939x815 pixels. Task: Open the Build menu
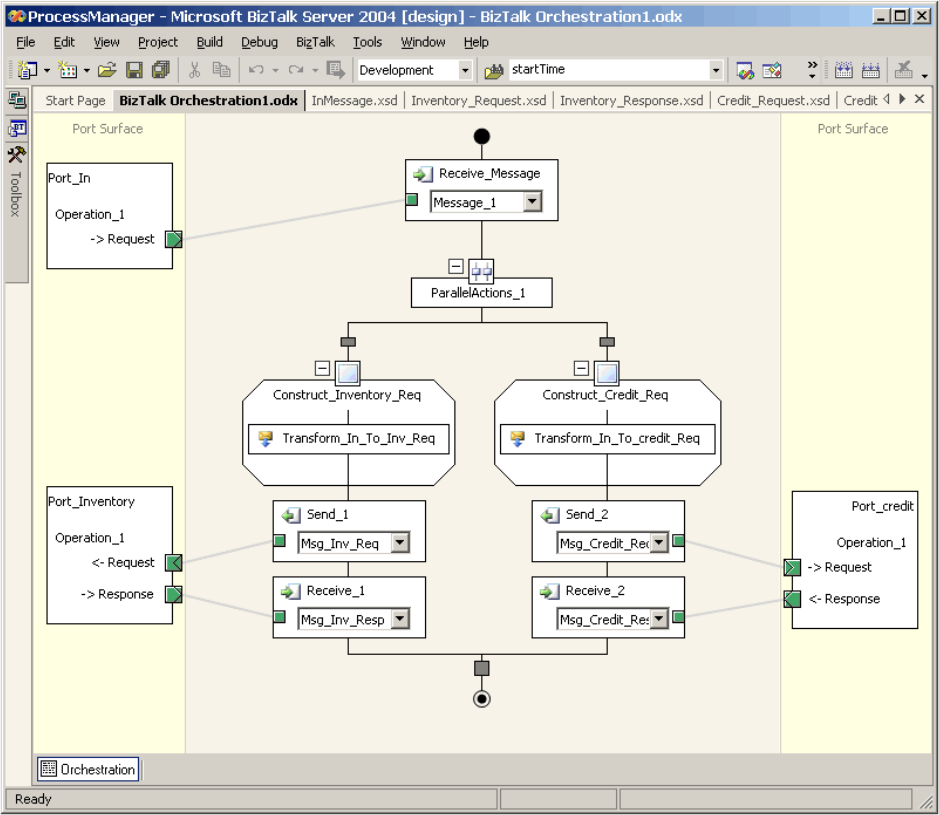click(x=210, y=43)
